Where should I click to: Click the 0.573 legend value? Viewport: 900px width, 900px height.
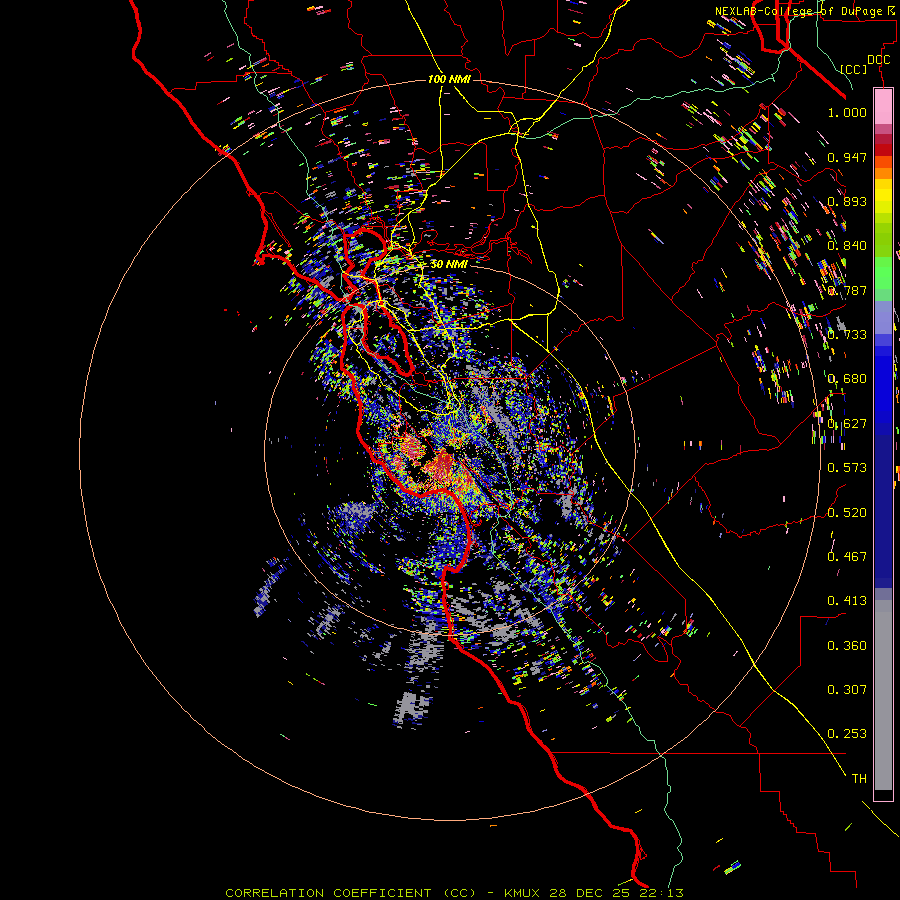click(847, 467)
